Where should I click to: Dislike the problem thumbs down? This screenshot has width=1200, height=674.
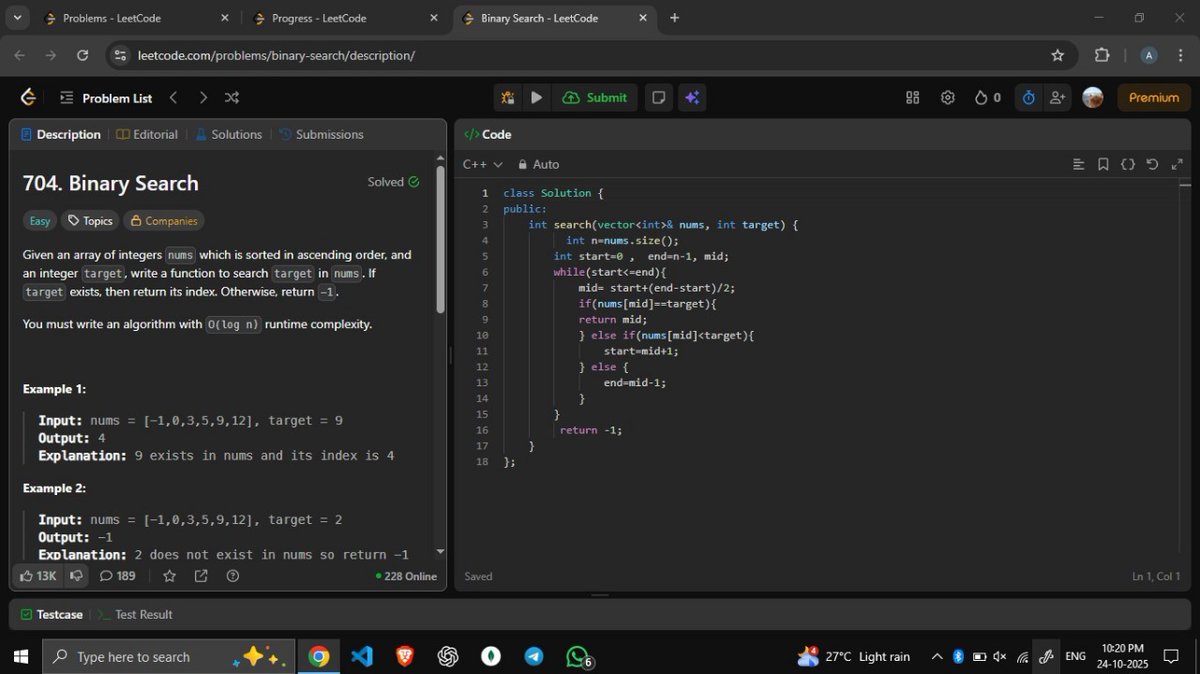point(76,576)
